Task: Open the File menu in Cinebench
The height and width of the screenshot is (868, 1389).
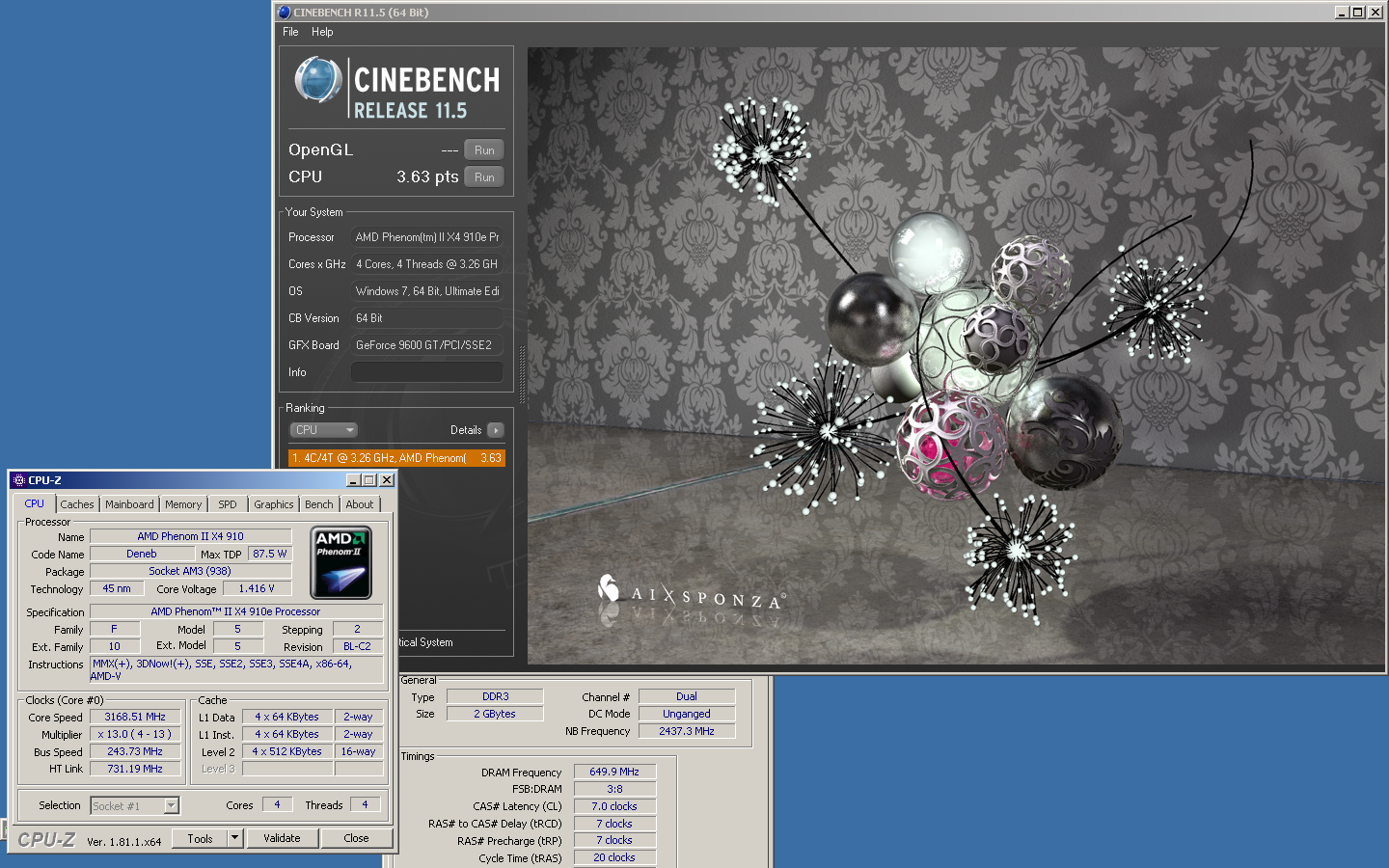Action: click(290, 32)
